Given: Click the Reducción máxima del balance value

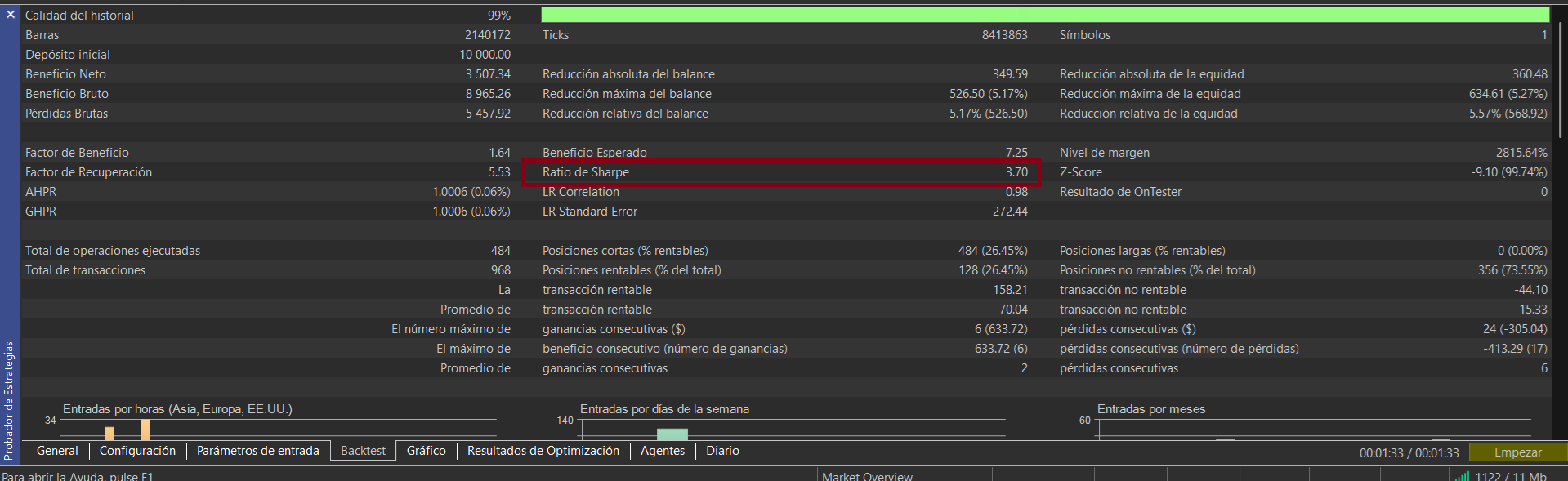Looking at the screenshot, I should tap(988, 94).
